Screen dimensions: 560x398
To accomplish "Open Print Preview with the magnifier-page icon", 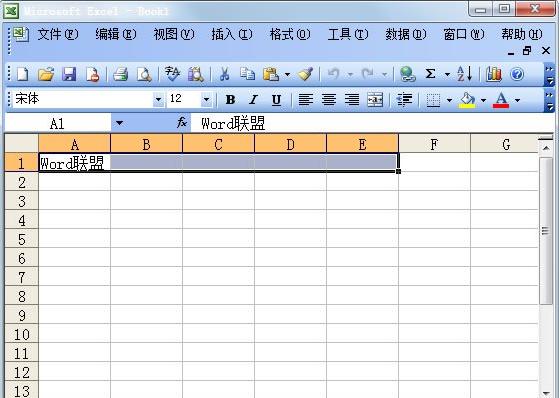I will coord(144,74).
